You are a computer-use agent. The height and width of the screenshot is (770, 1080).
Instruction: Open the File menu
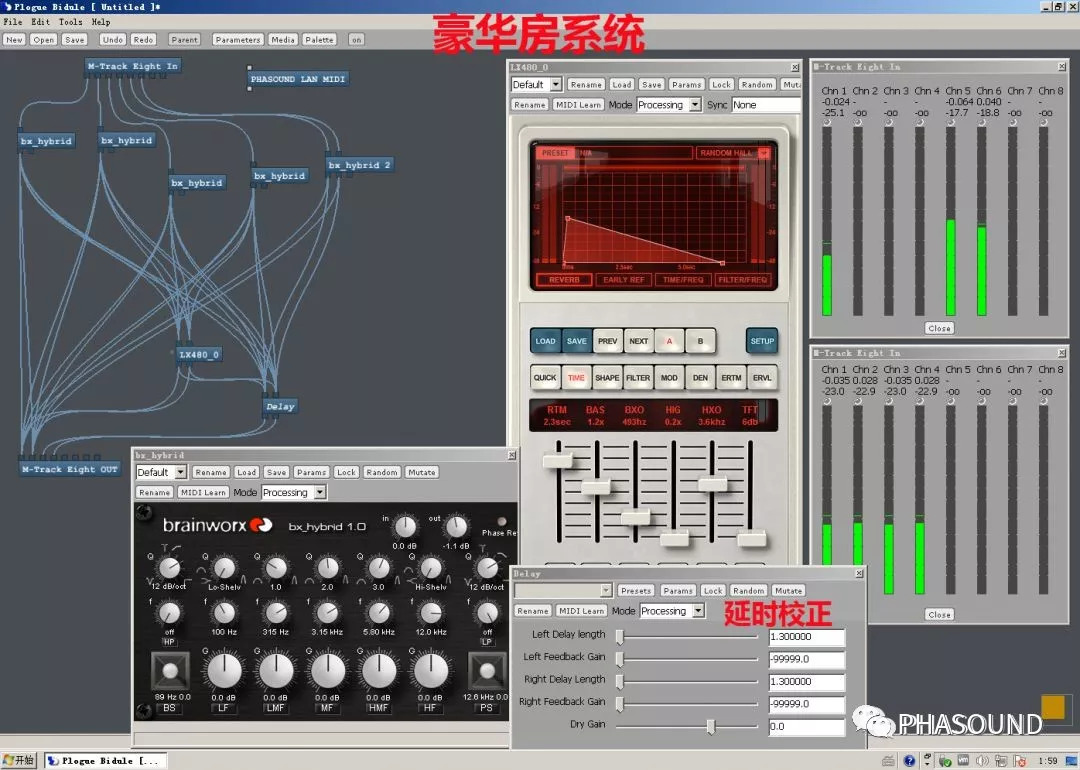[13, 20]
